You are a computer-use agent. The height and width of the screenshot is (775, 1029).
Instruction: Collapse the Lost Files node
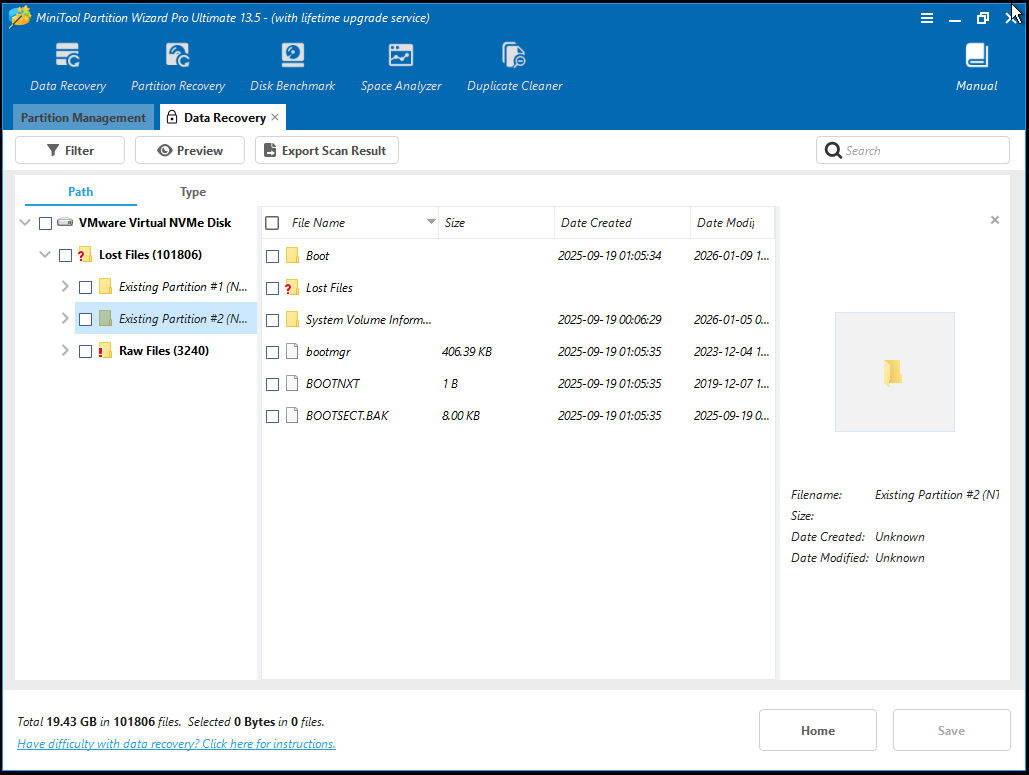(44, 254)
